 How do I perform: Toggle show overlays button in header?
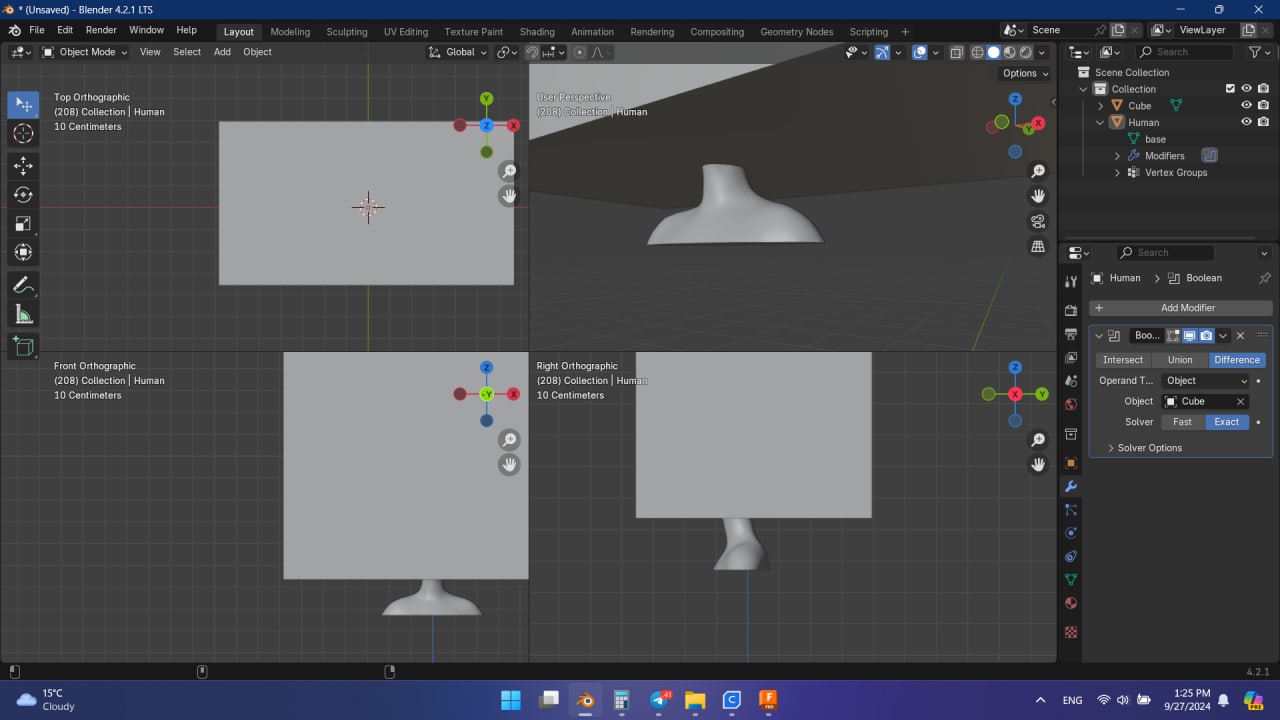[x=920, y=52]
